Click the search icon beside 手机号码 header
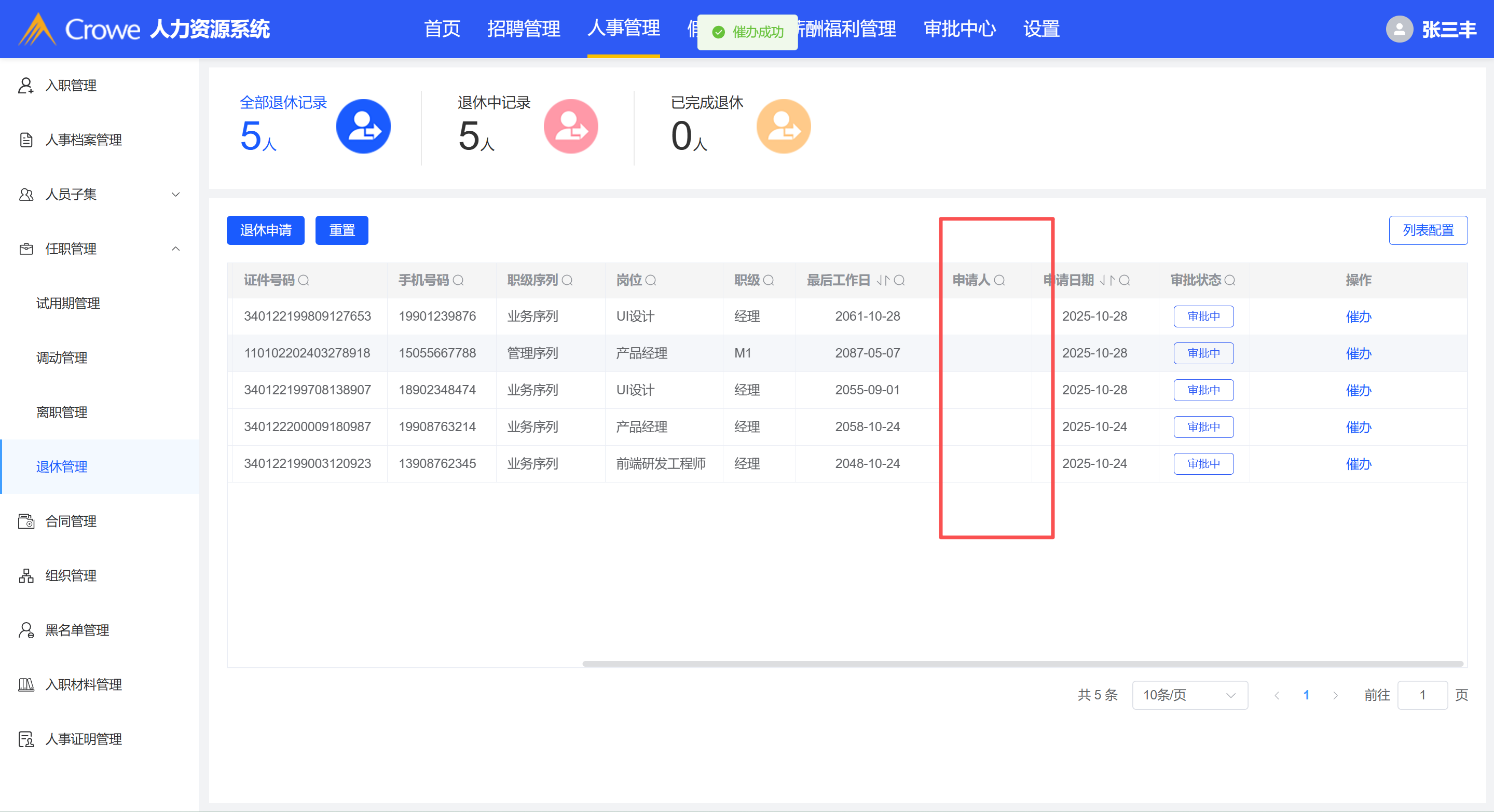The height and width of the screenshot is (812, 1494). point(458,281)
